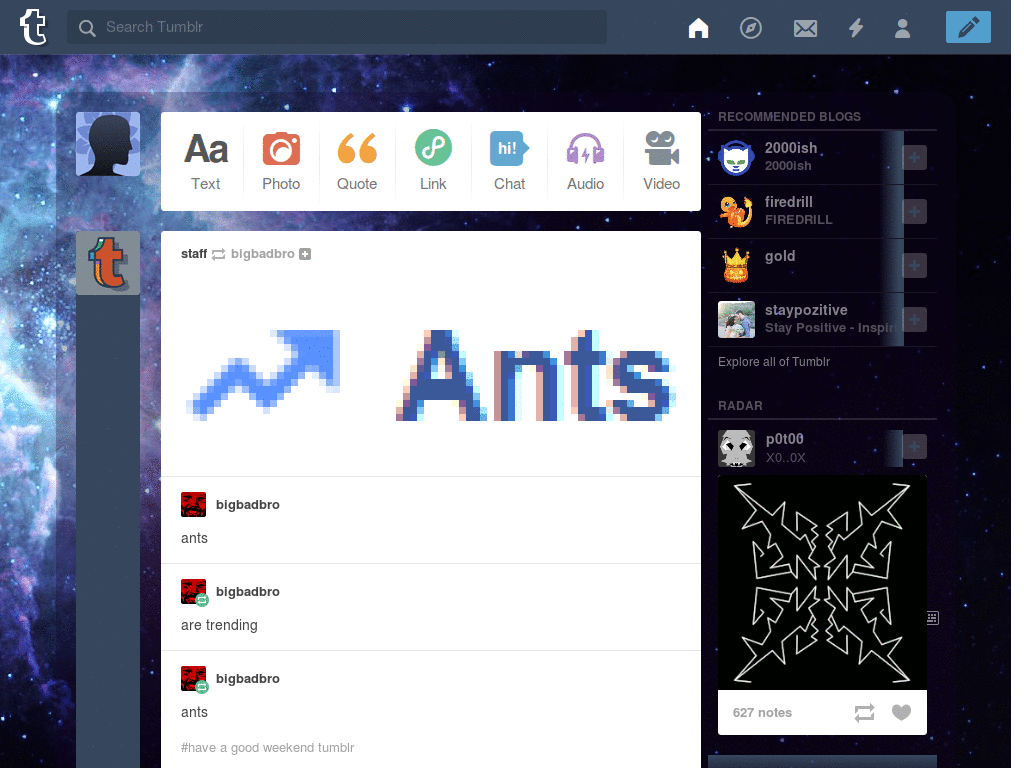Create a new Chat post
This screenshot has height=768, width=1024.
click(509, 161)
